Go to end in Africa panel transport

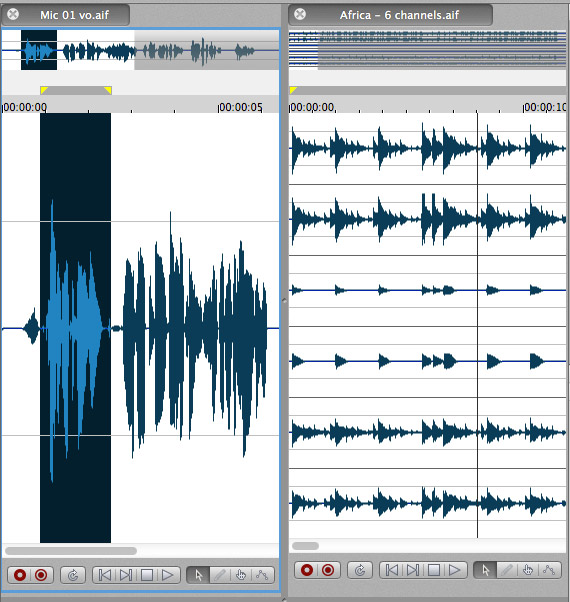tap(412, 570)
